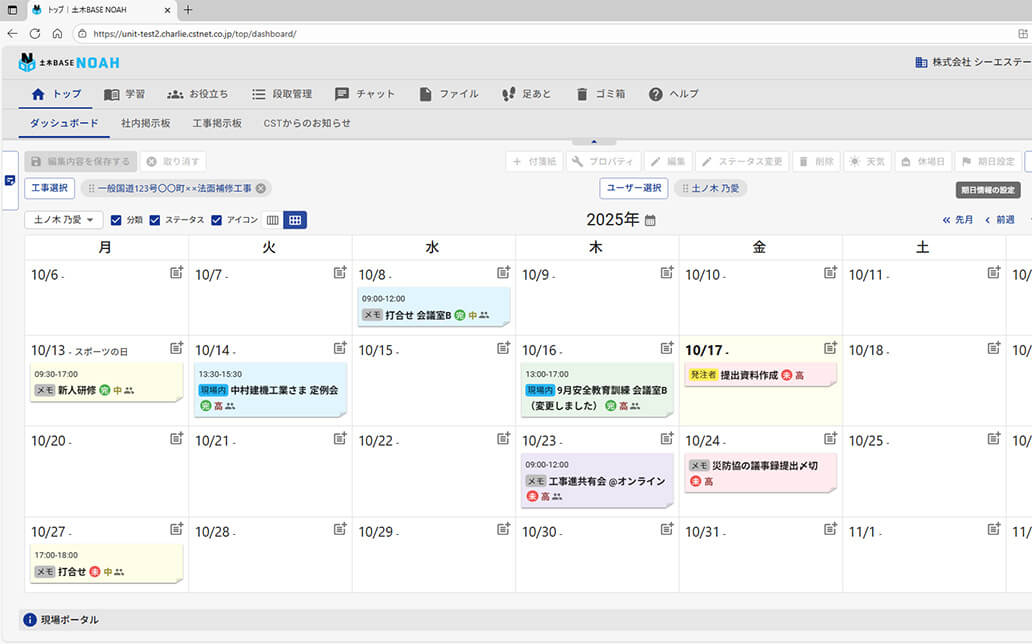This screenshot has width=1032, height=644.
Task: Click the 工事選択 button
Action: (50, 188)
